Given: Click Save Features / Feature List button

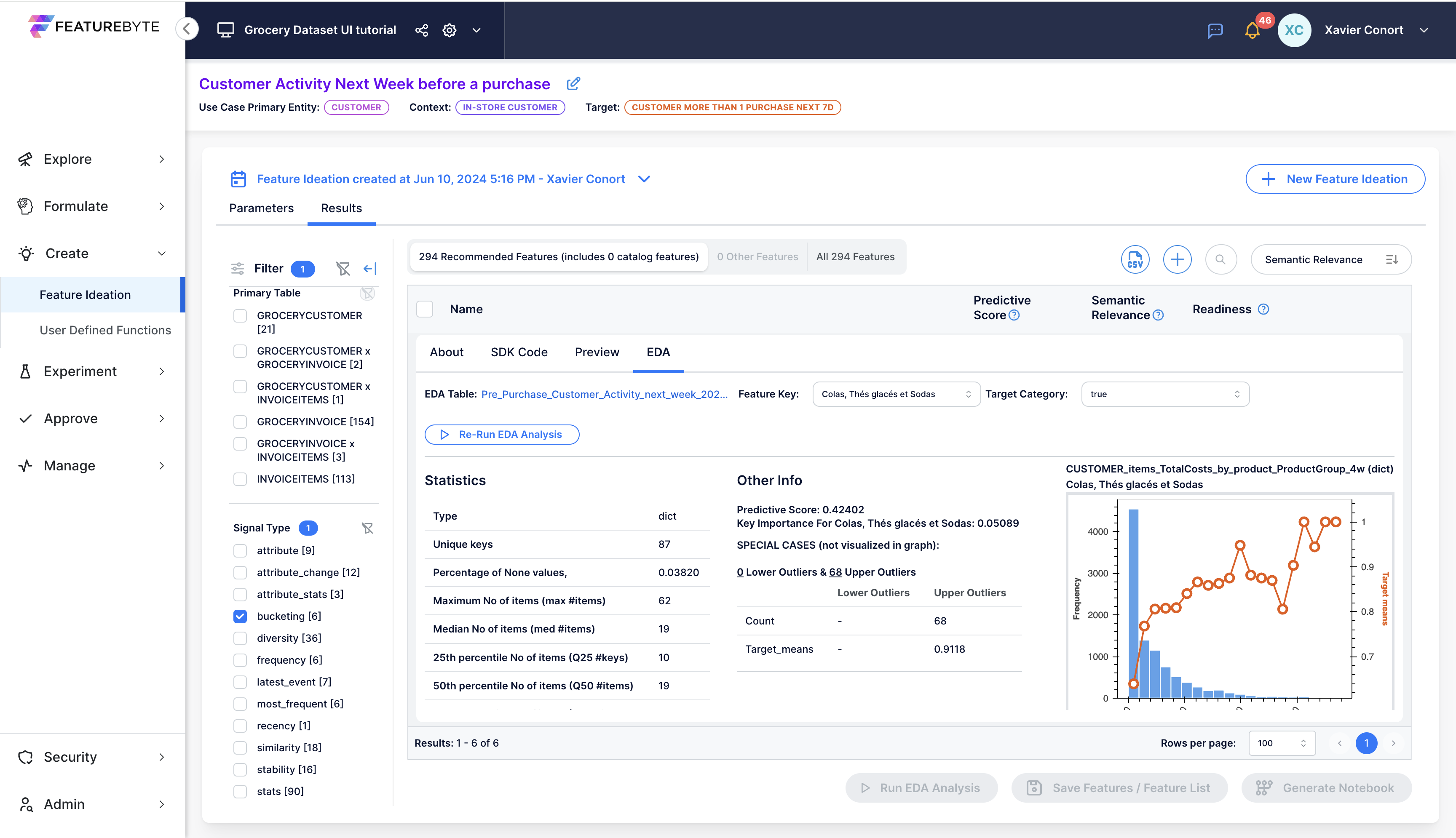Looking at the screenshot, I should (1119, 788).
